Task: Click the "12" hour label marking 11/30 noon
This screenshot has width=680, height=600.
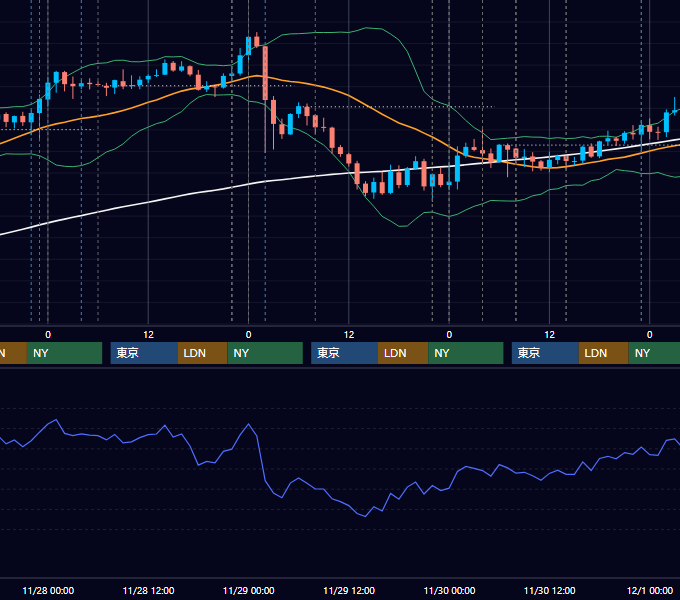Action: pos(549,335)
